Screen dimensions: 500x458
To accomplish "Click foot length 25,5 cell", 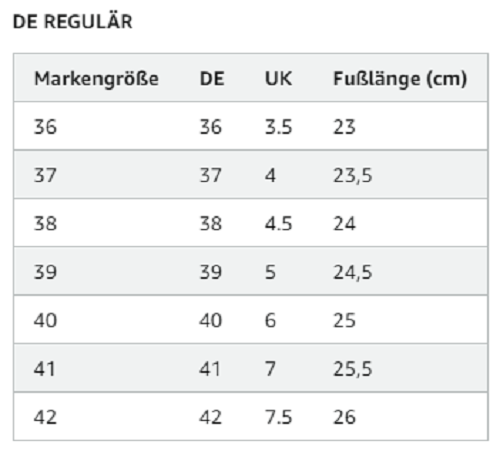I will point(353,369).
